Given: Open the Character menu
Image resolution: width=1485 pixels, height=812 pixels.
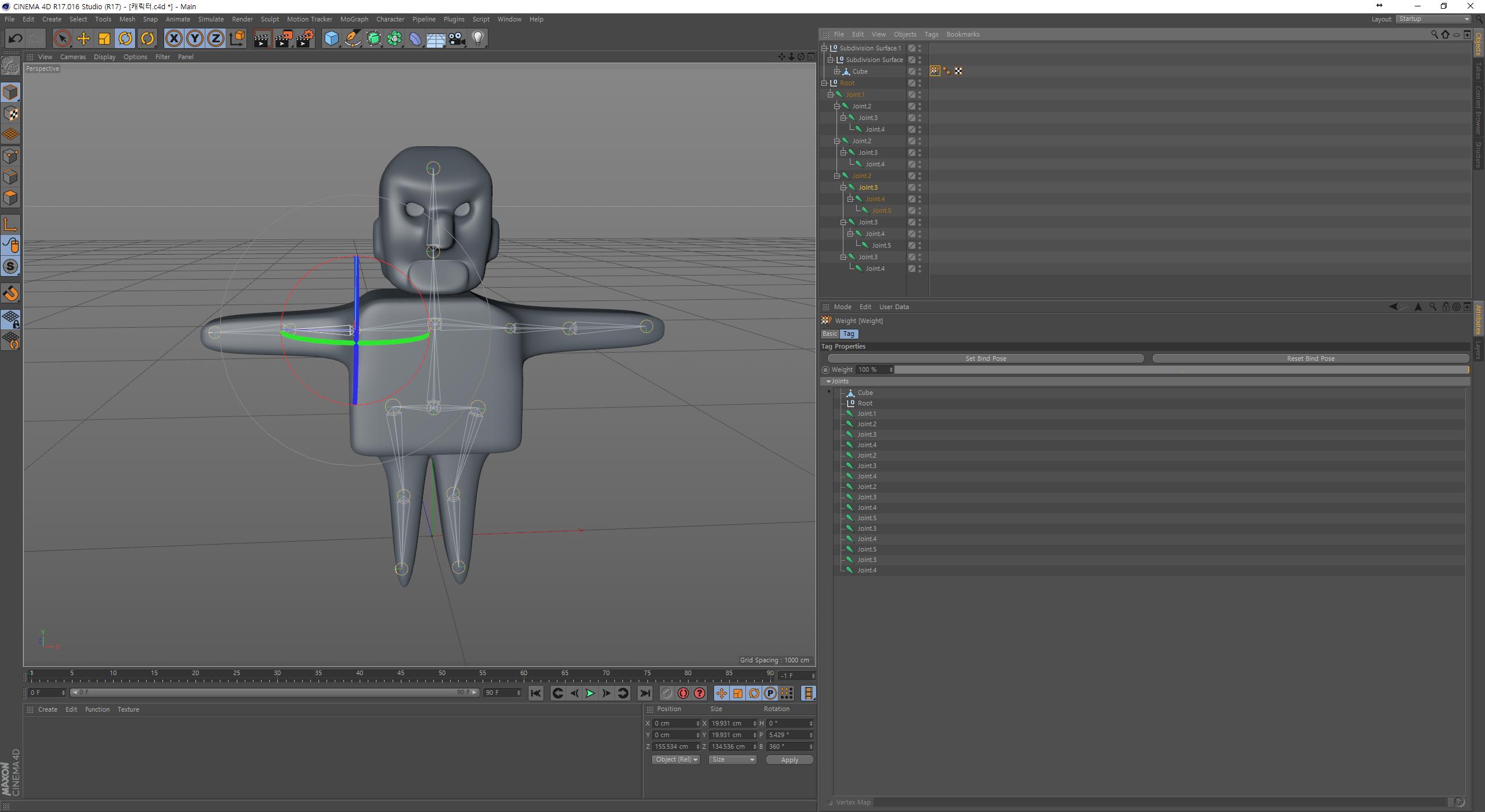Looking at the screenshot, I should (390, 19).
